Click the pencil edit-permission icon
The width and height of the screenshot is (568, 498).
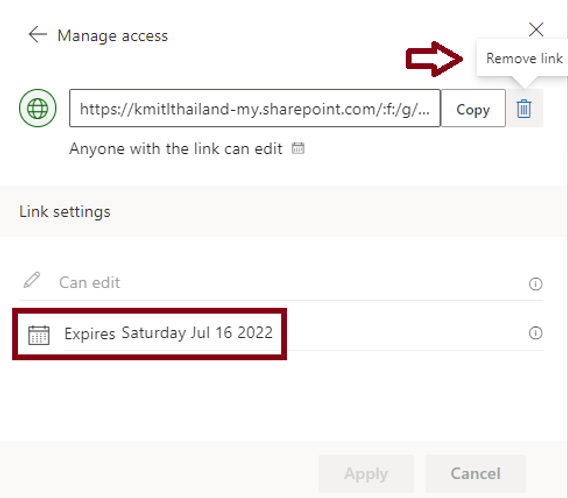pos(32,280)
